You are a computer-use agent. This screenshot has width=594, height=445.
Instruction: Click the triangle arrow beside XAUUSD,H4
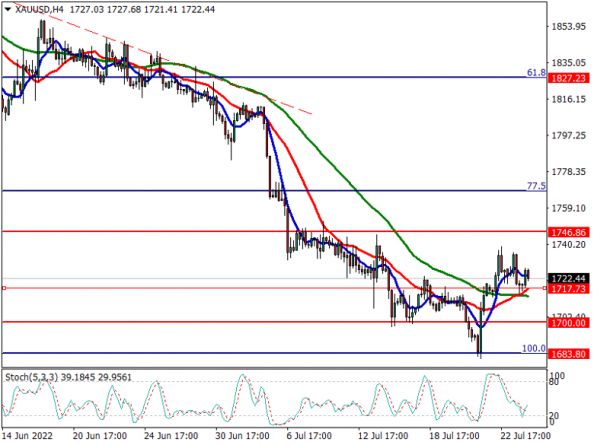tap(8, 9)
